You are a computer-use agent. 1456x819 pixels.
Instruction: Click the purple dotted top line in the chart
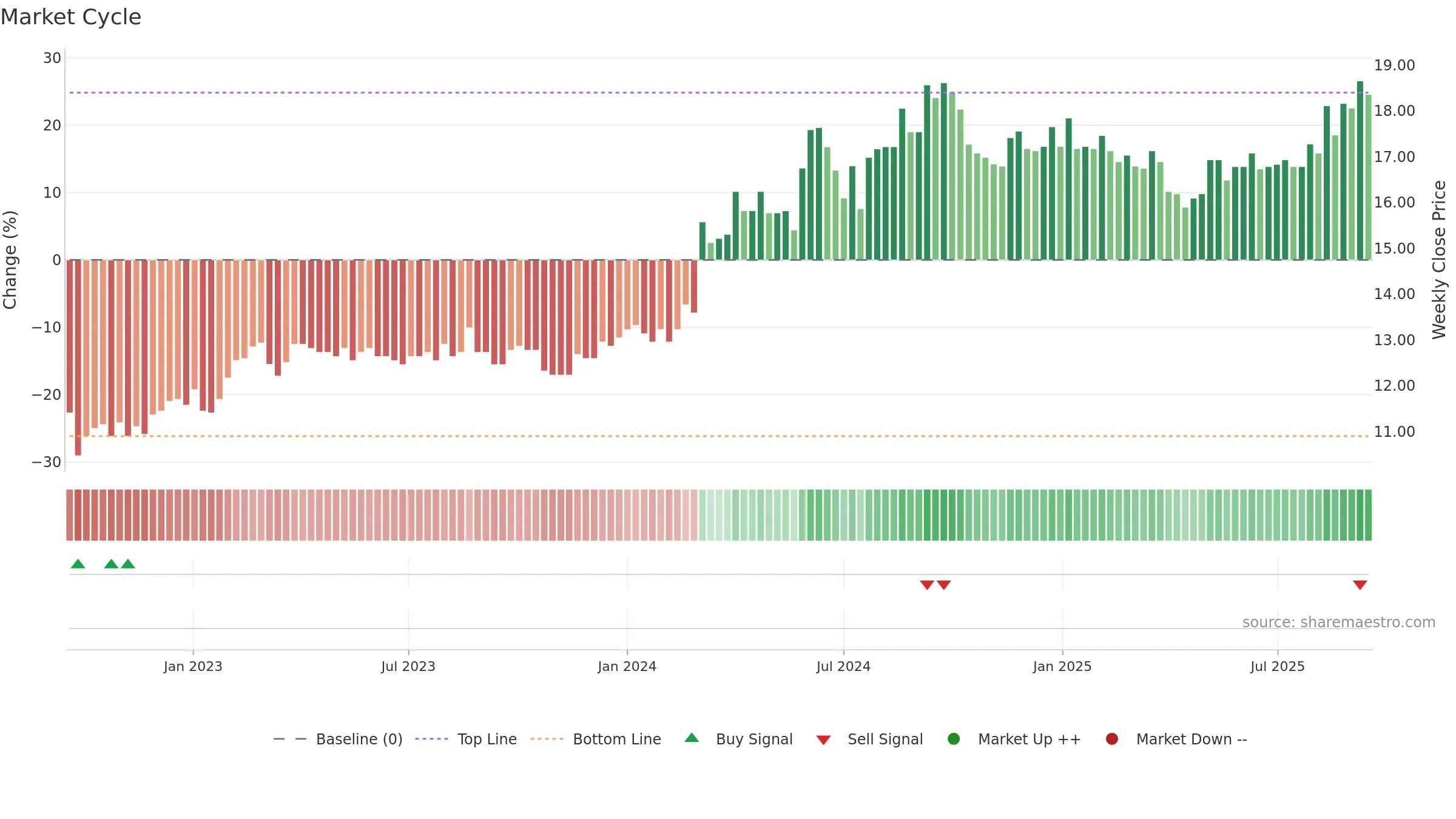(719, 93)
